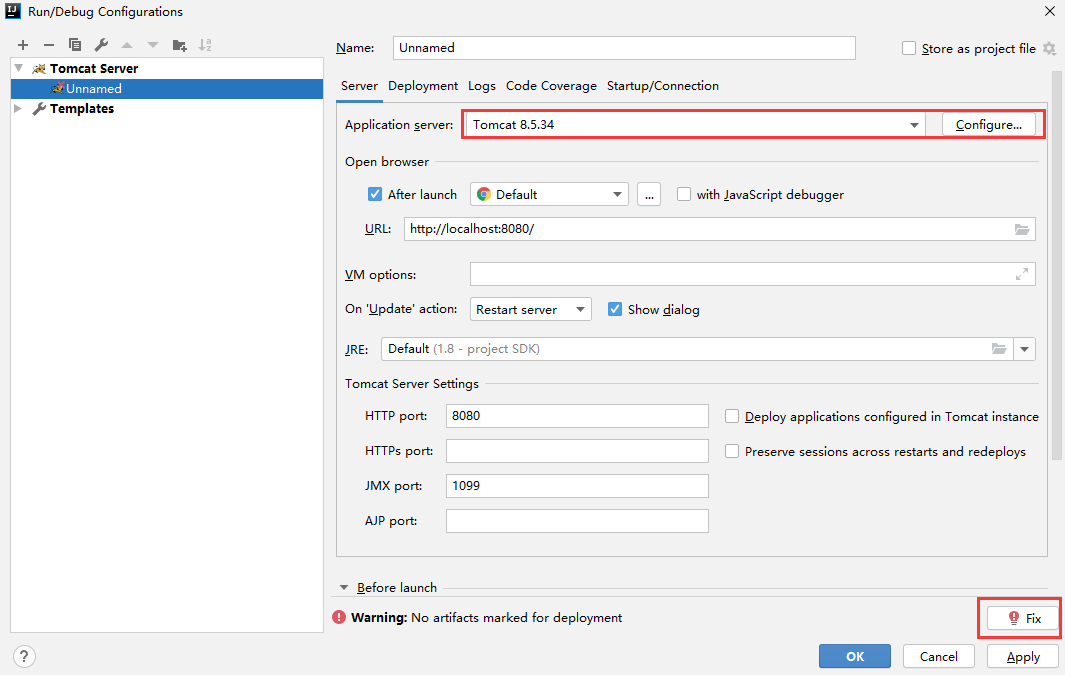Click the Name input field
The height and width of the screenshot is (675, 1065).
[624, 48]
